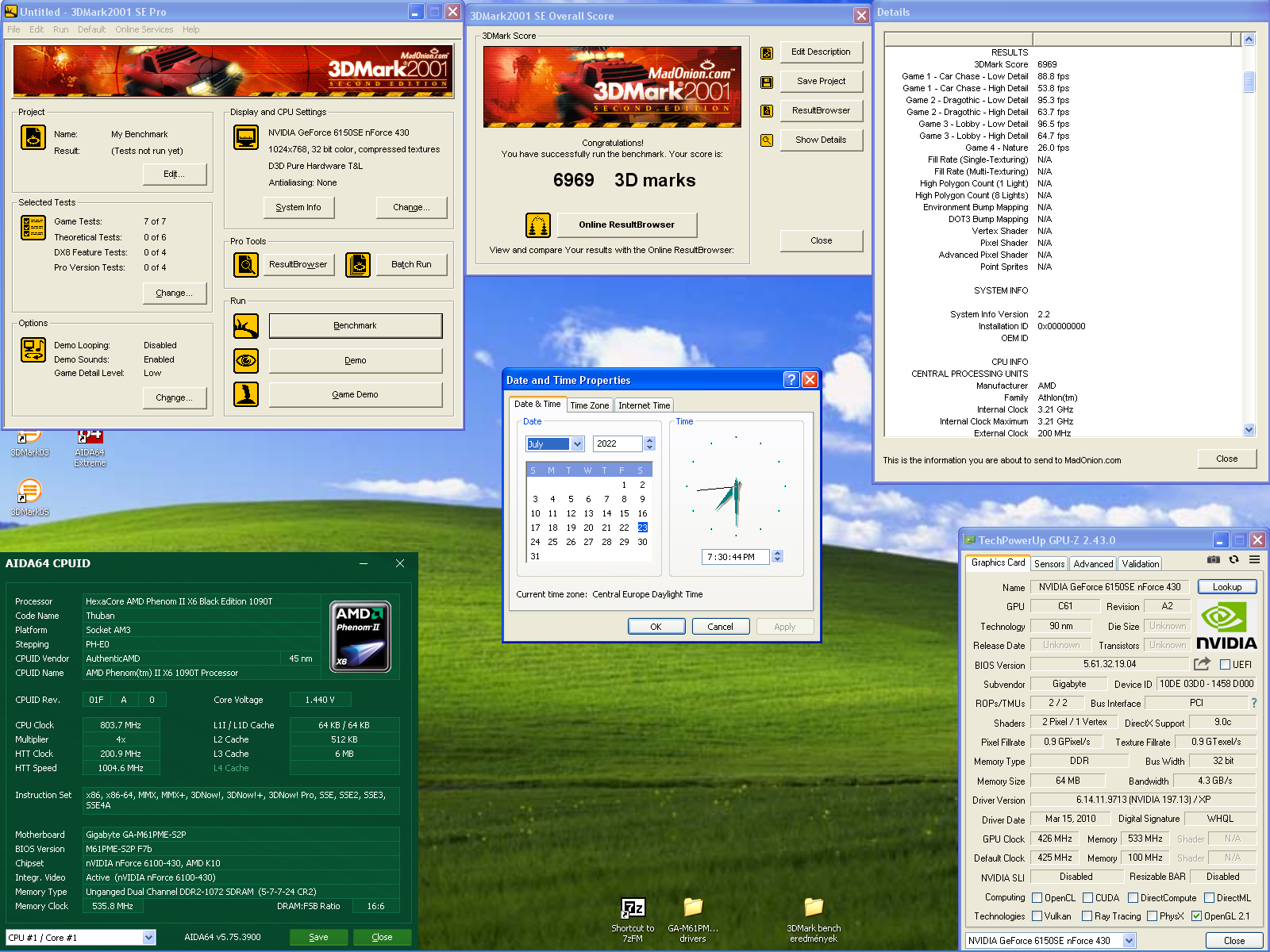Viewport: 1270px width, 952px height.
Task: Click the Benchmark run icon
Action: point(246,326)
